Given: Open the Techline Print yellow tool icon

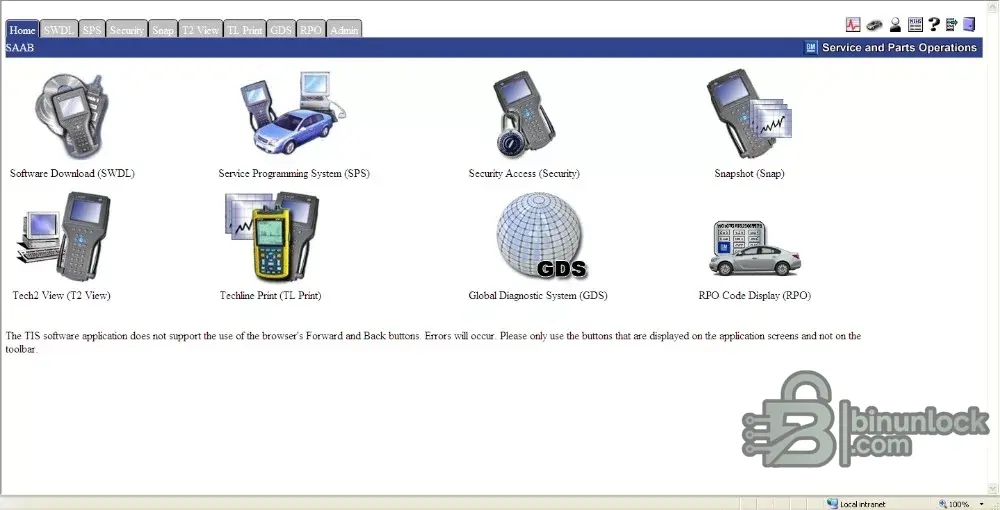Looking at the screenshot, I should (x=272, y=237).
